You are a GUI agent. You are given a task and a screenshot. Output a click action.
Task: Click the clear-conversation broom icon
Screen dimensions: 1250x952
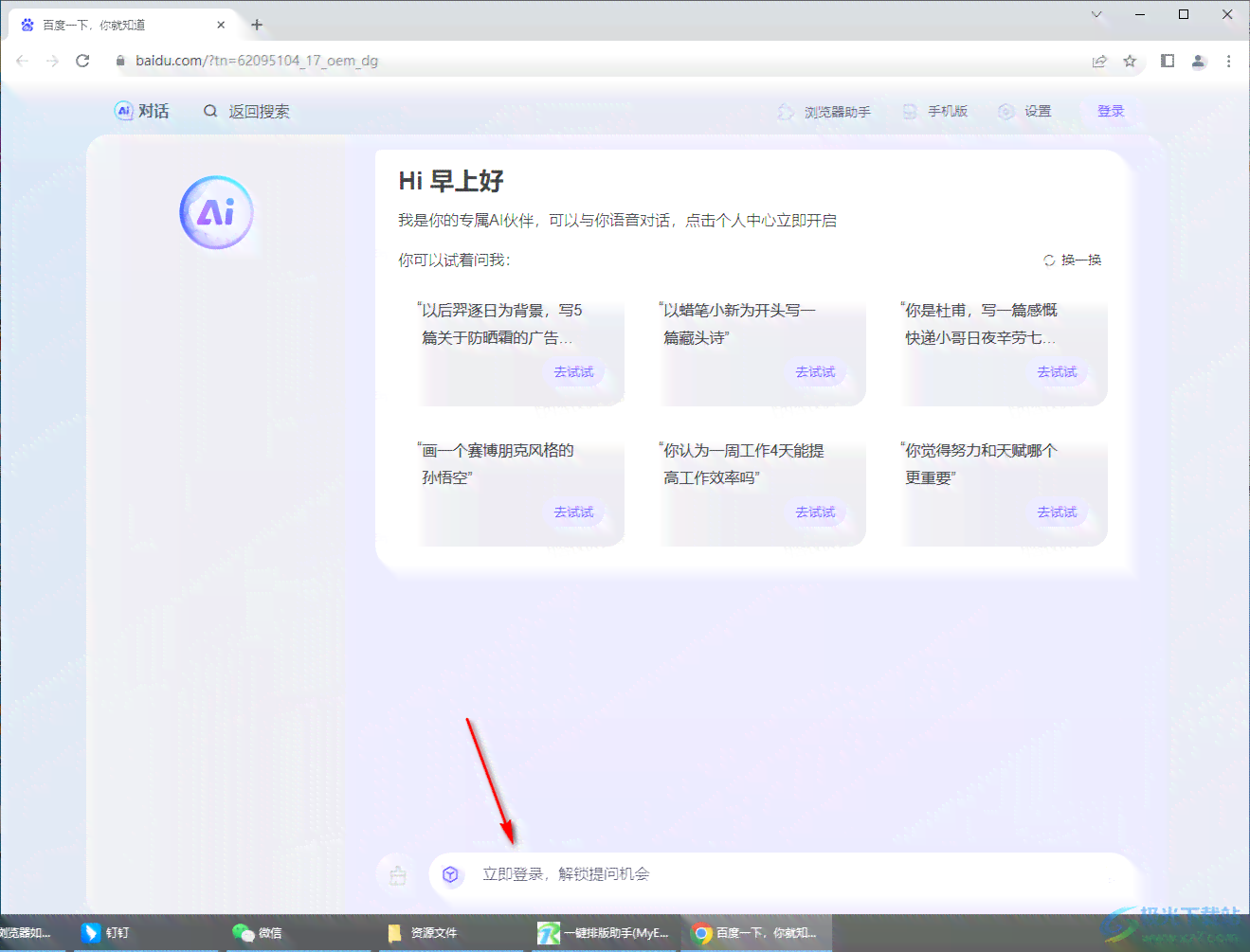tap(398, 875)
